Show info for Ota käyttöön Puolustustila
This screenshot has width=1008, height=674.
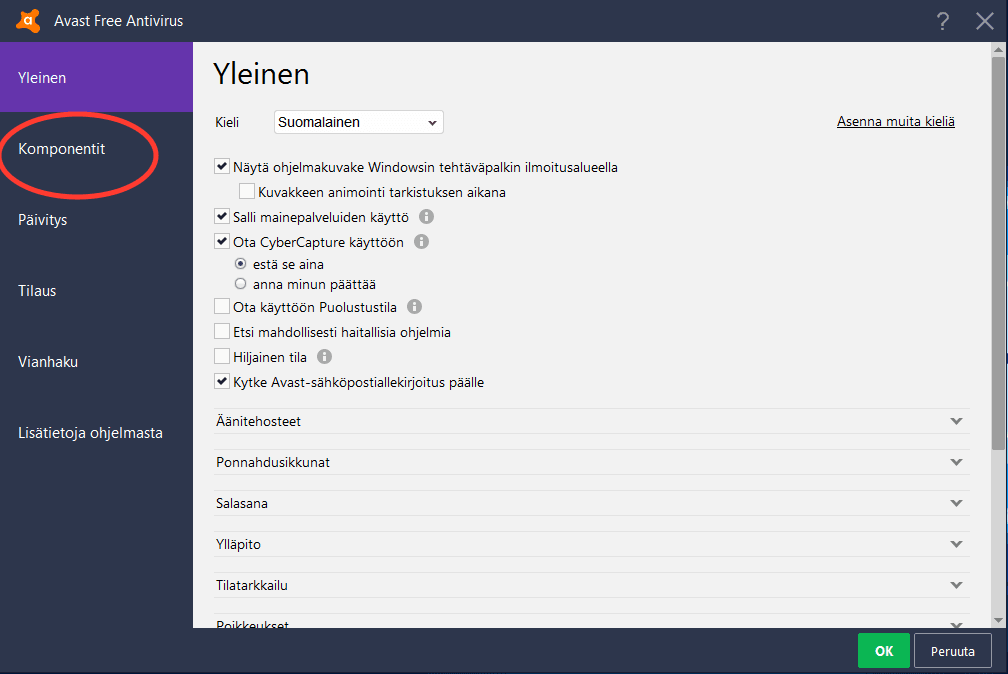point(414,307)
